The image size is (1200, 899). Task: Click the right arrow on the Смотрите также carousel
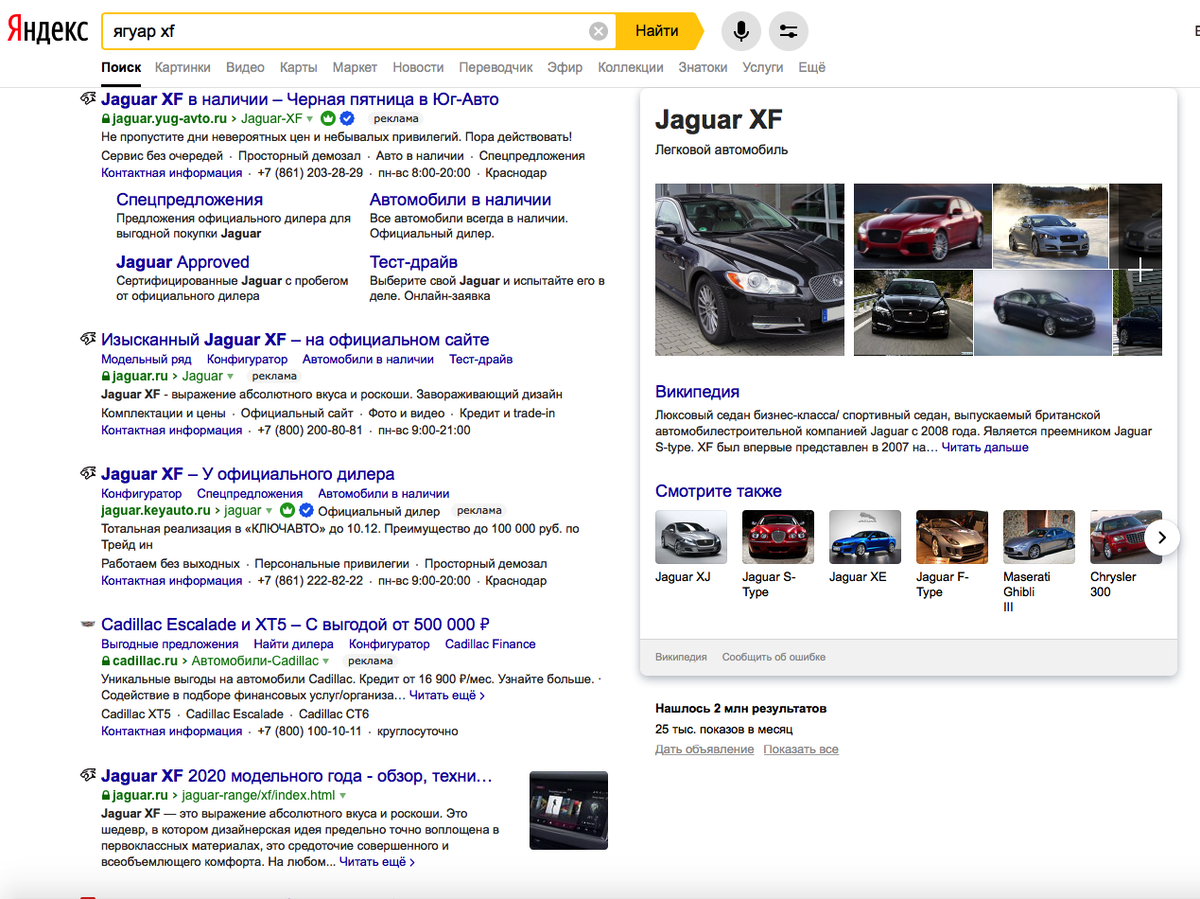click(x=1162, y=537)
